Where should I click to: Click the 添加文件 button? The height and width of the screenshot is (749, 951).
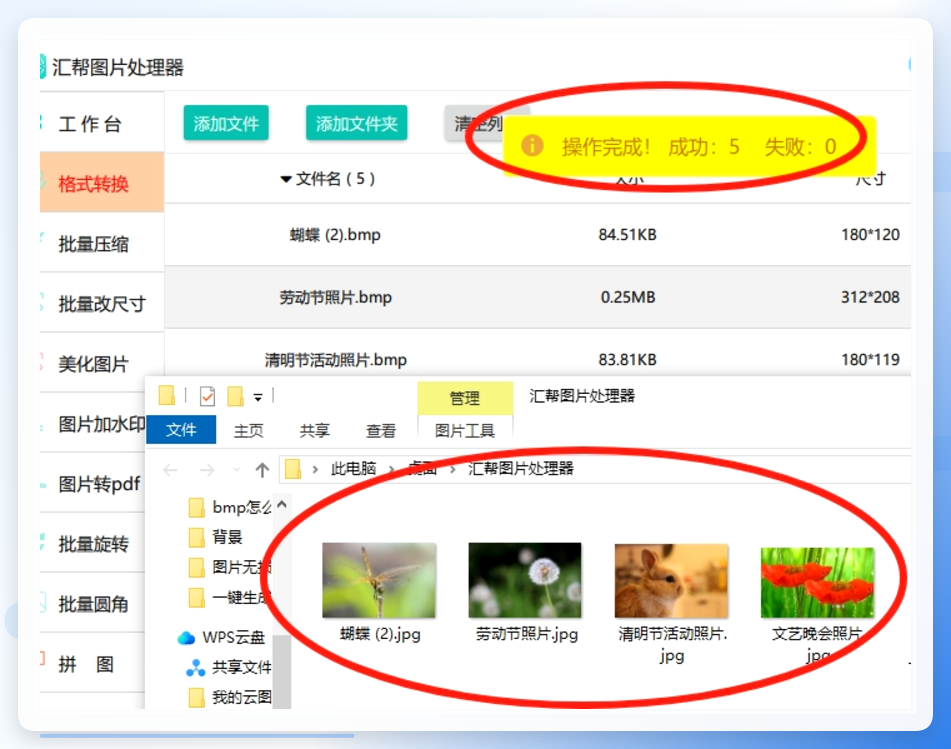(x=226, y=123)
